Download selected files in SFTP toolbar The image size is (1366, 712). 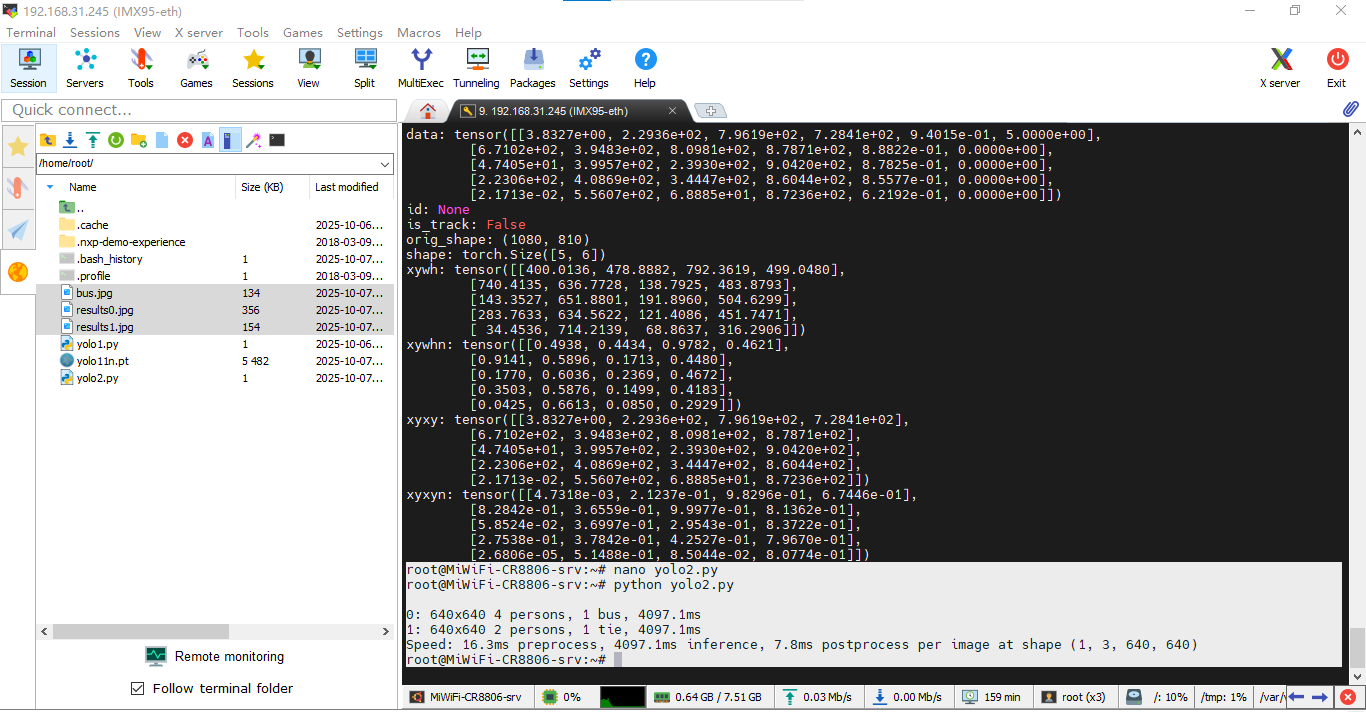coord(70,140)
